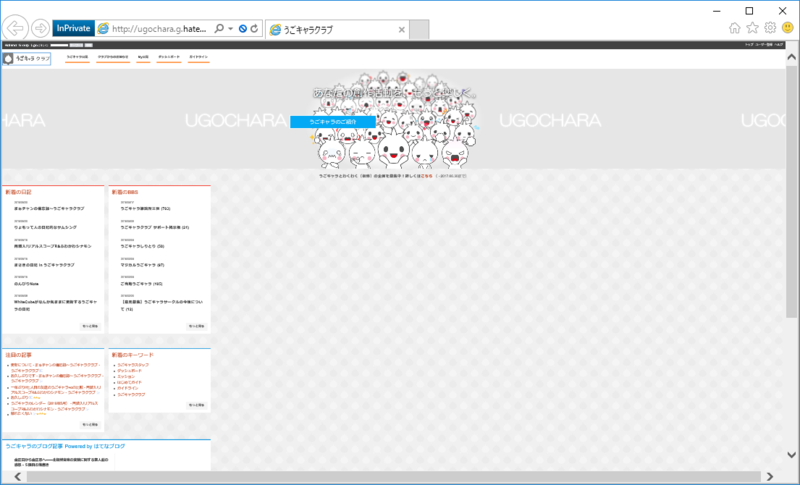Refresh the page with the reload icon
The height and width of the screenshot is (485, 800).
click(x=255, y=29)
